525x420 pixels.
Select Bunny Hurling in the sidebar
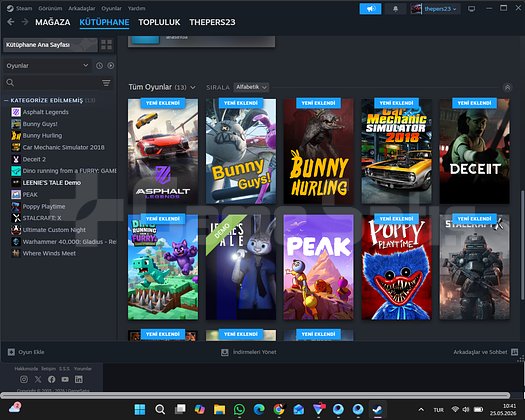point(42,136)
